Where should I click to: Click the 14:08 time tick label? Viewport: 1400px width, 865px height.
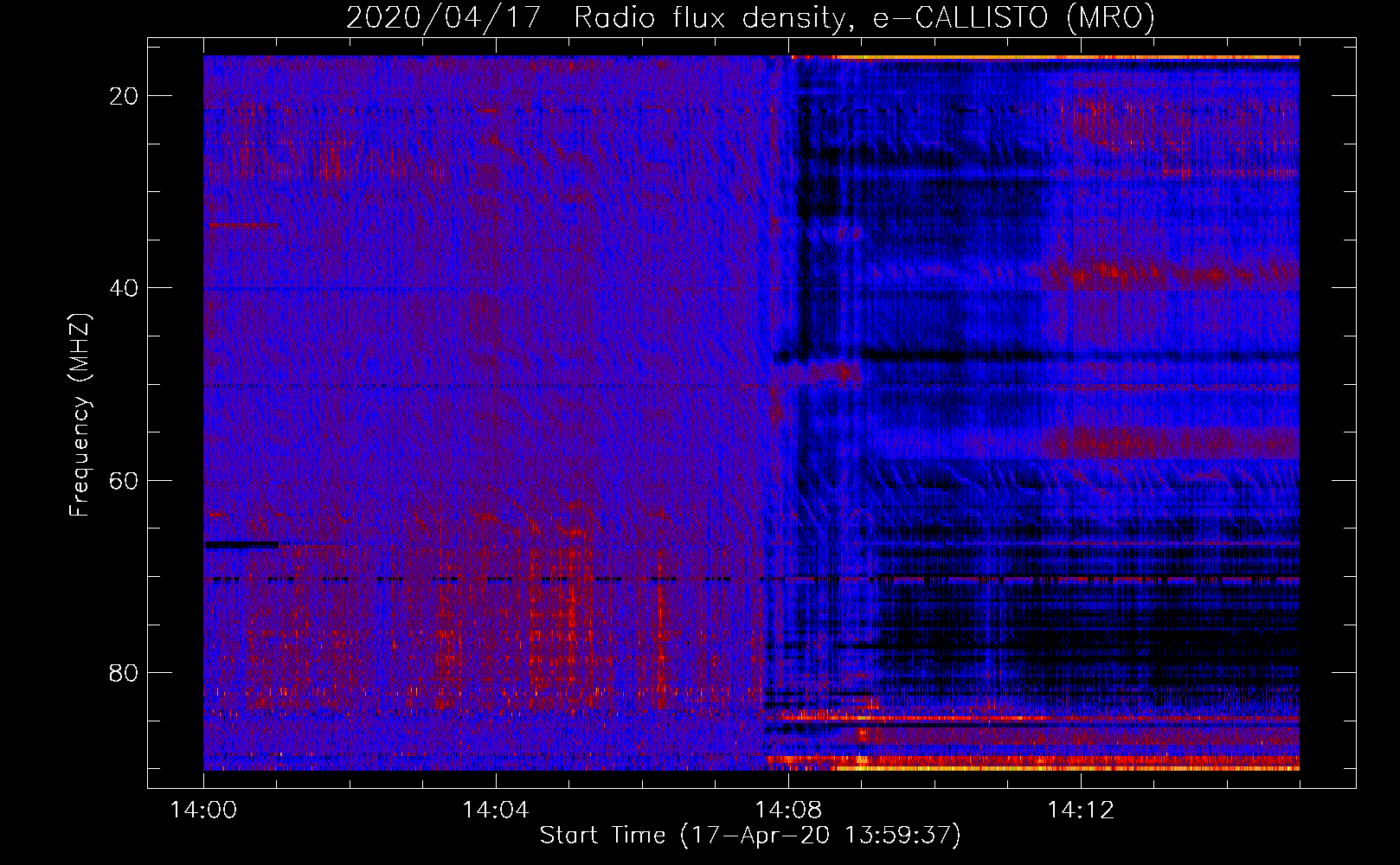[x=788, y=811]
